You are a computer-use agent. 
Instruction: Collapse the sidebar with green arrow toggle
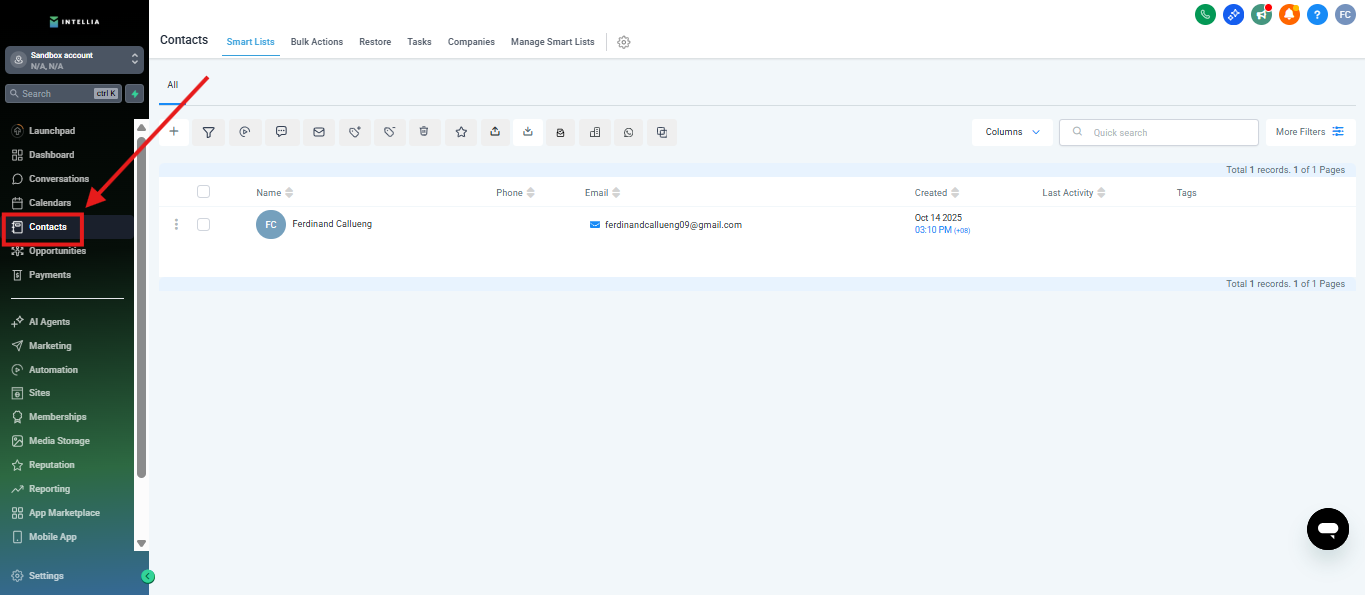(148, 576)
